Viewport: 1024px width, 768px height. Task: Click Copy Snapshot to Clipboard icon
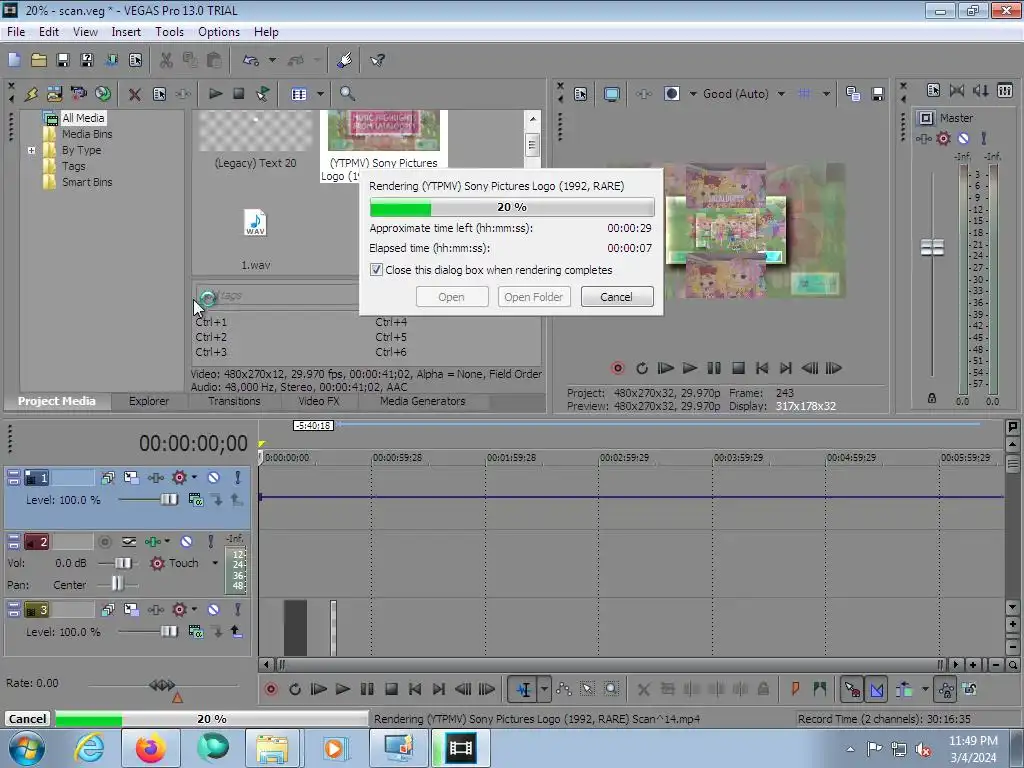(x=853, y=94)
